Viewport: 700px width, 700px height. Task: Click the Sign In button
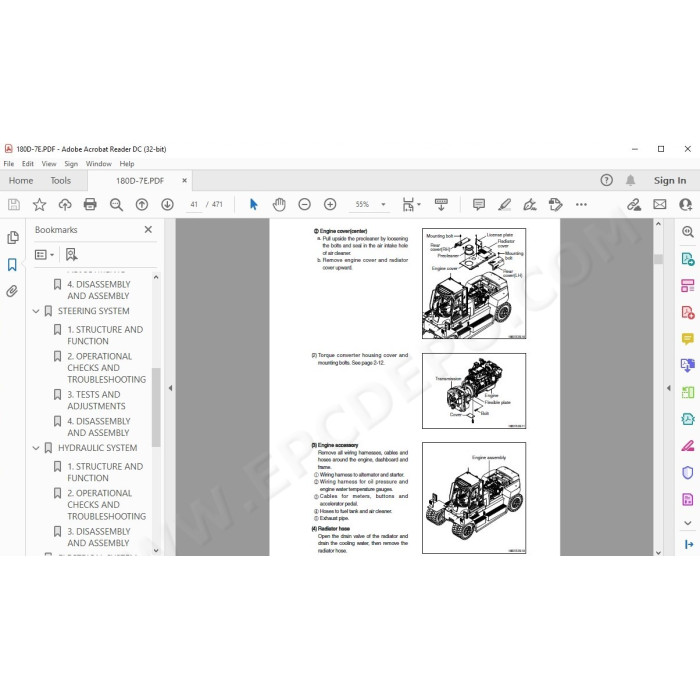[x=670, y=180]
